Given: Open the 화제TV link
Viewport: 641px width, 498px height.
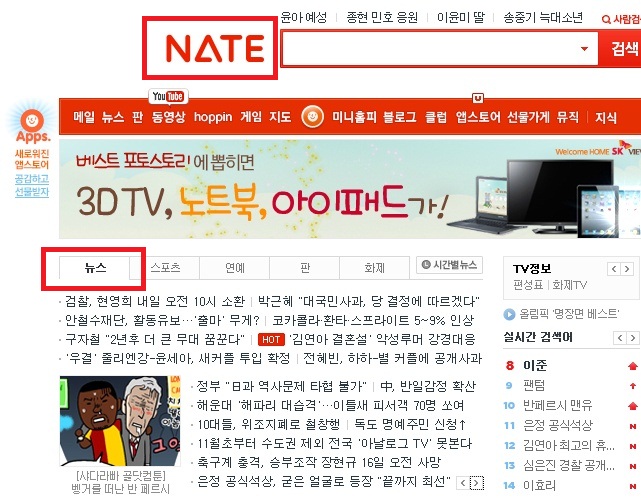Looking at the screenshot, I should click(x=569, y=285).
